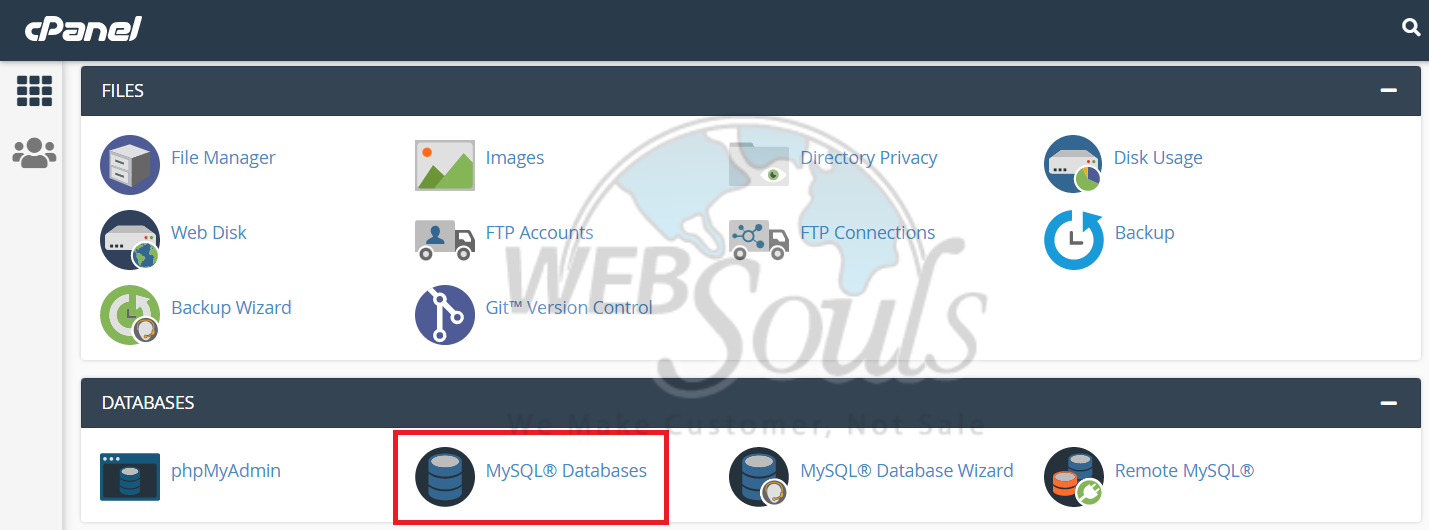Click the FTP Connections link

pos(868,232)
